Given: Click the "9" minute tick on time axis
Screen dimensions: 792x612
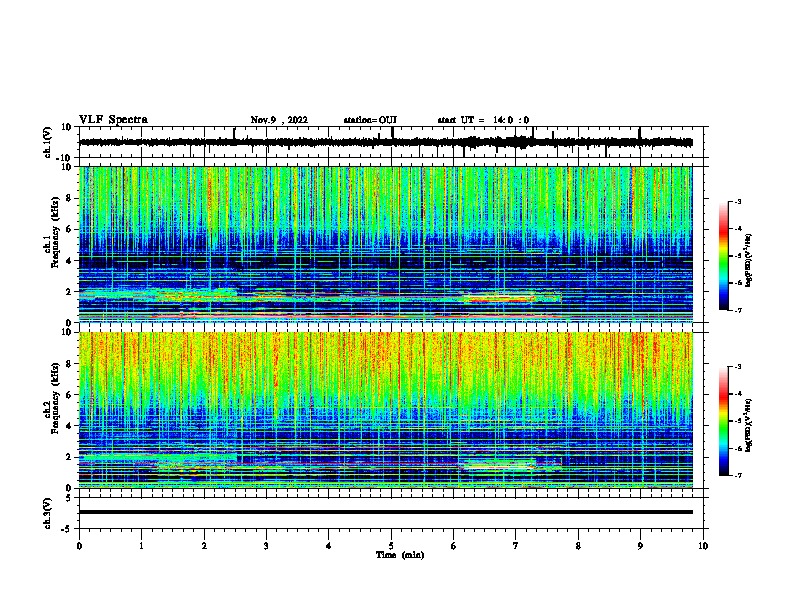Looking at the screenshot, I should click(640, 546).
